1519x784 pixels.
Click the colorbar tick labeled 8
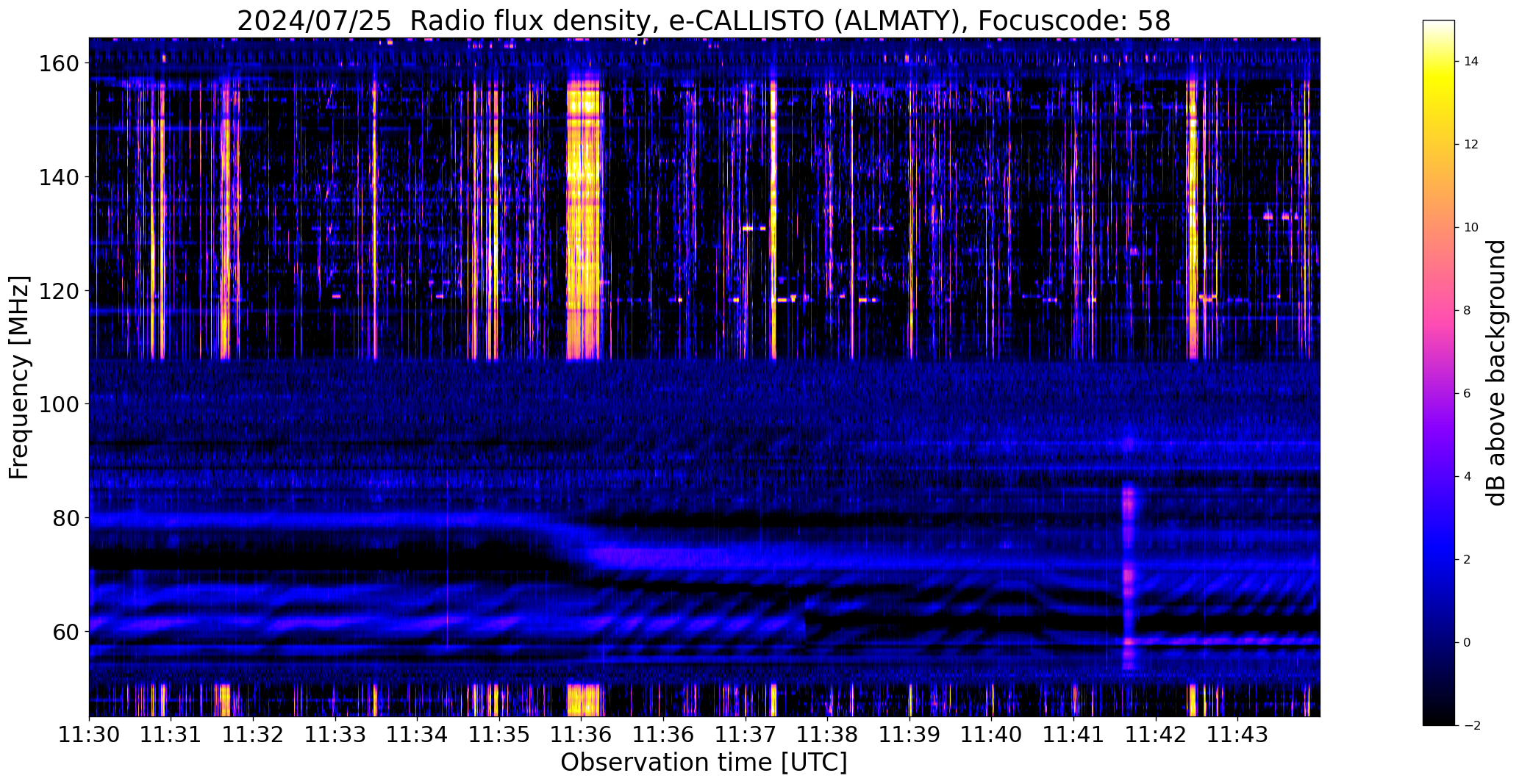point(1468,311)
